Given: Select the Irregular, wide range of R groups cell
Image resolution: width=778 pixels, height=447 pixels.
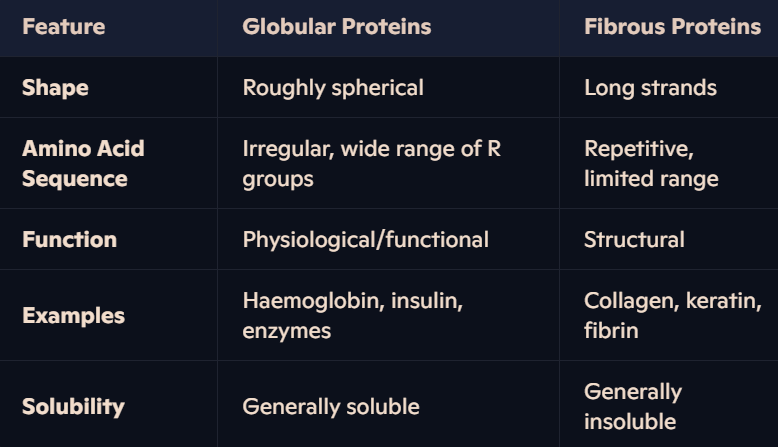Looking at the screenshot, I should (x=372, y=164).
